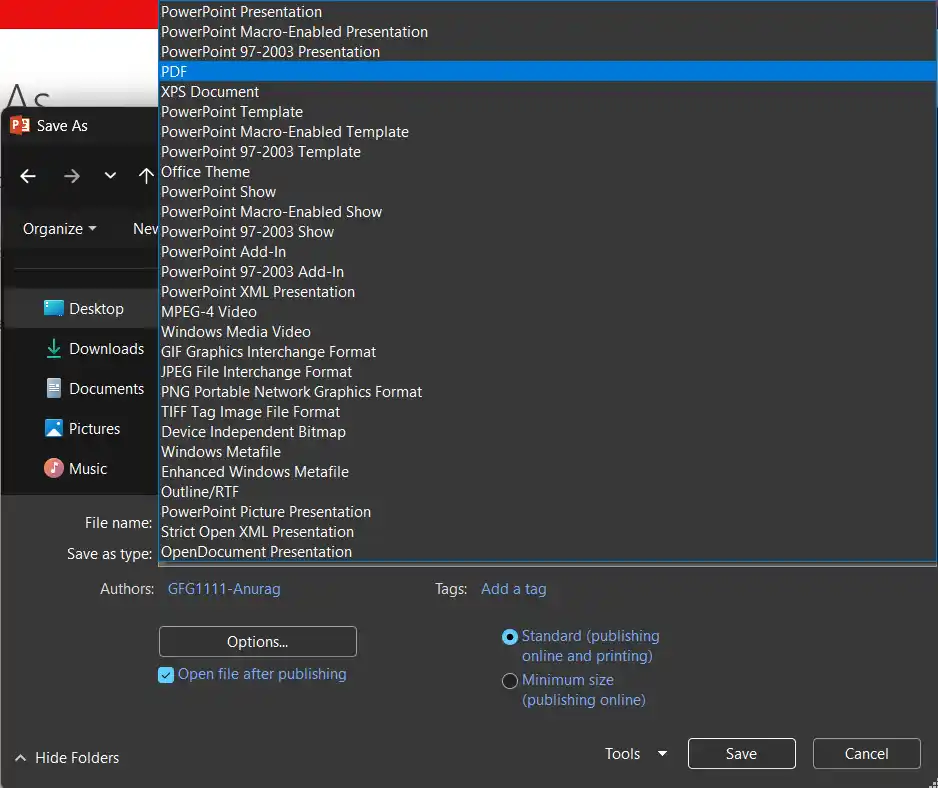Choose PowerPoint Picture Presentation type
Viewport: 938px width, 788px height.
point(547,512)
